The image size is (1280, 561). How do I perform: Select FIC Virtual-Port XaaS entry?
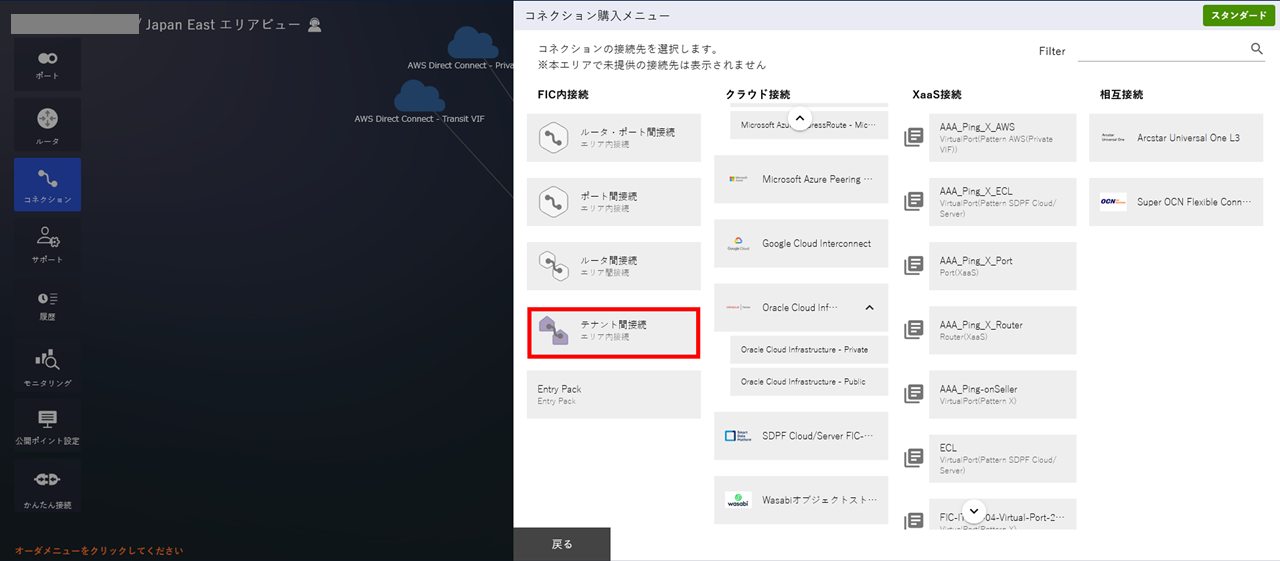1002,513
